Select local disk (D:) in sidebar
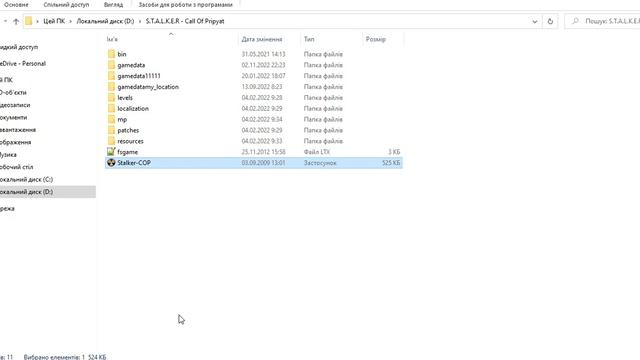The image size is (640, 360). coord(27,192)
